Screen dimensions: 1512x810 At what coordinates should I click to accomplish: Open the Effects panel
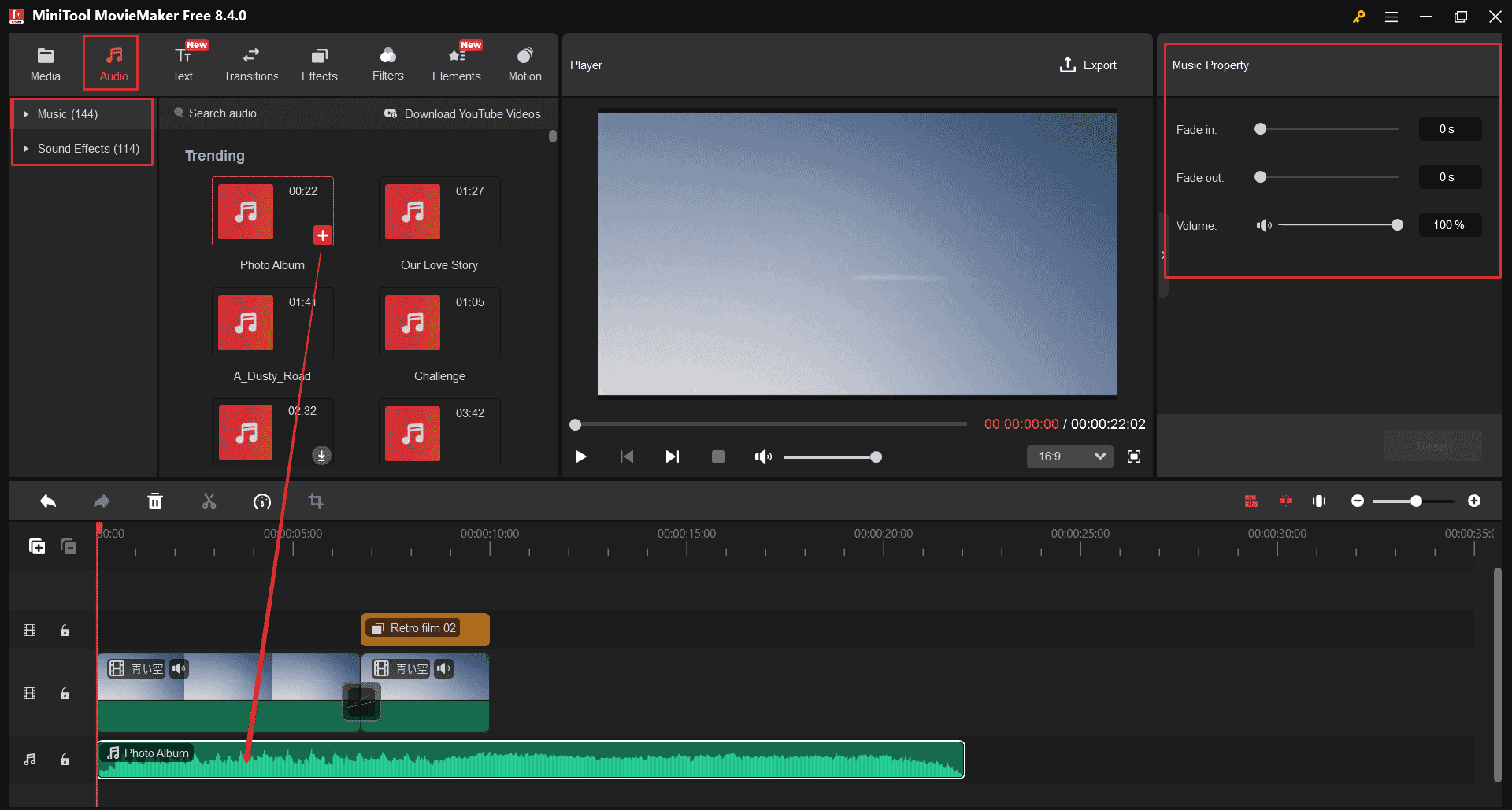[319, 62]
